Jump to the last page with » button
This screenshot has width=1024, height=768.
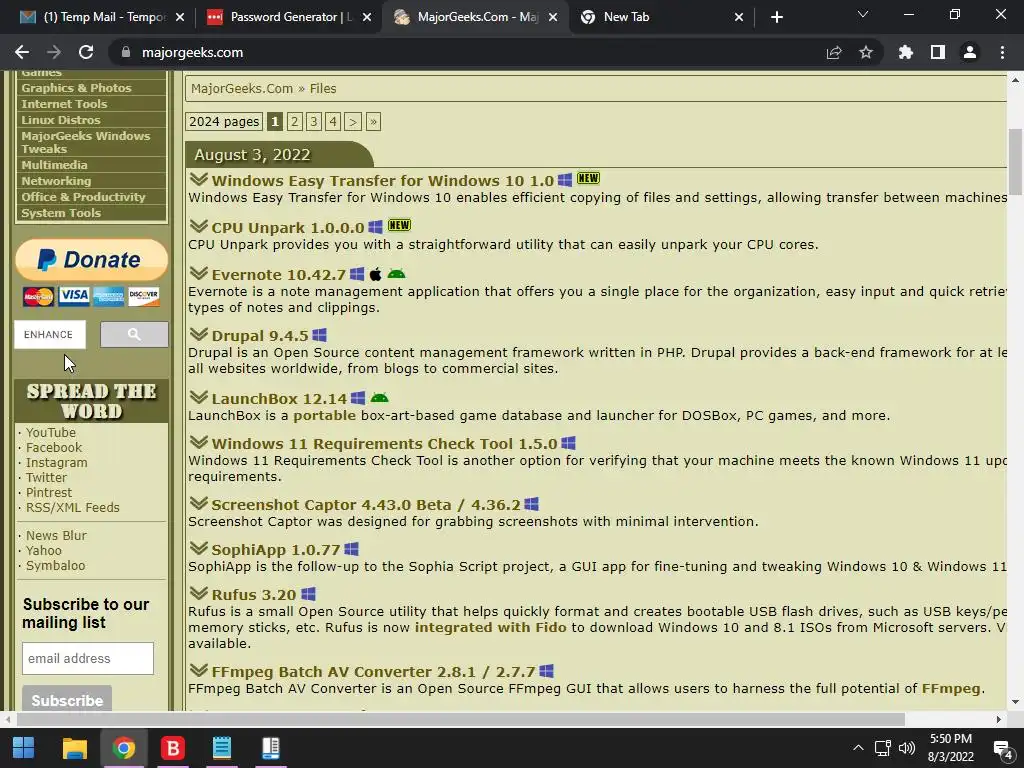coord(374,121)
